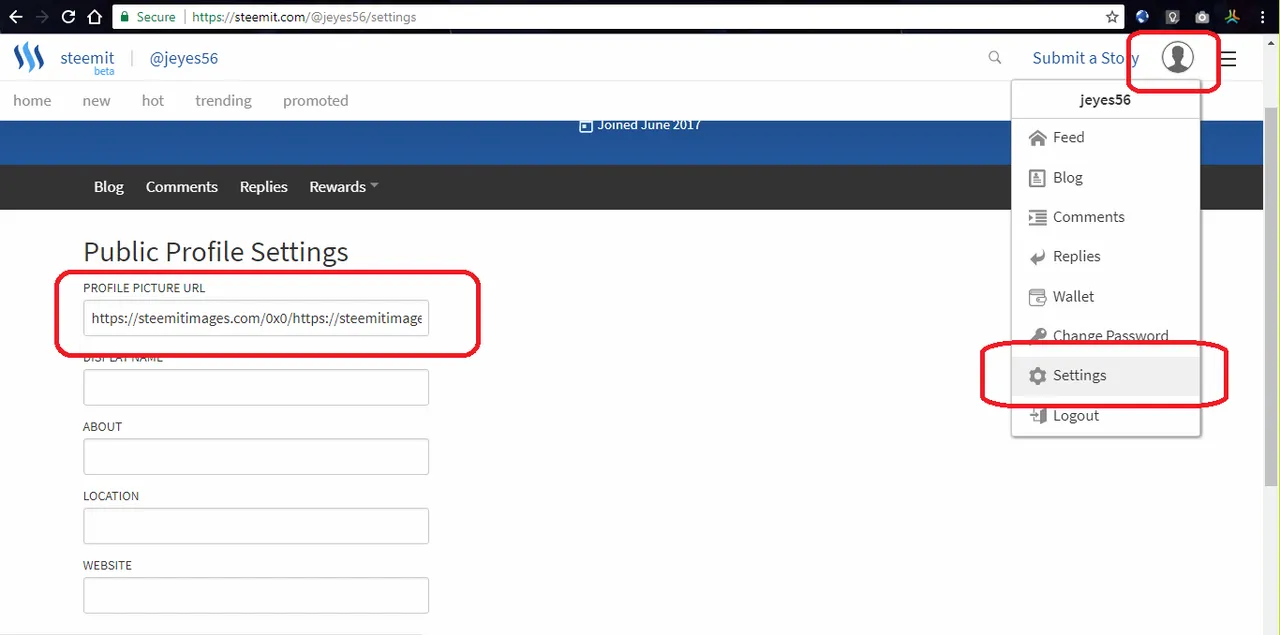Click the steemit beta wordmark
Viewport: 1280px width, 635px height.
87,60
